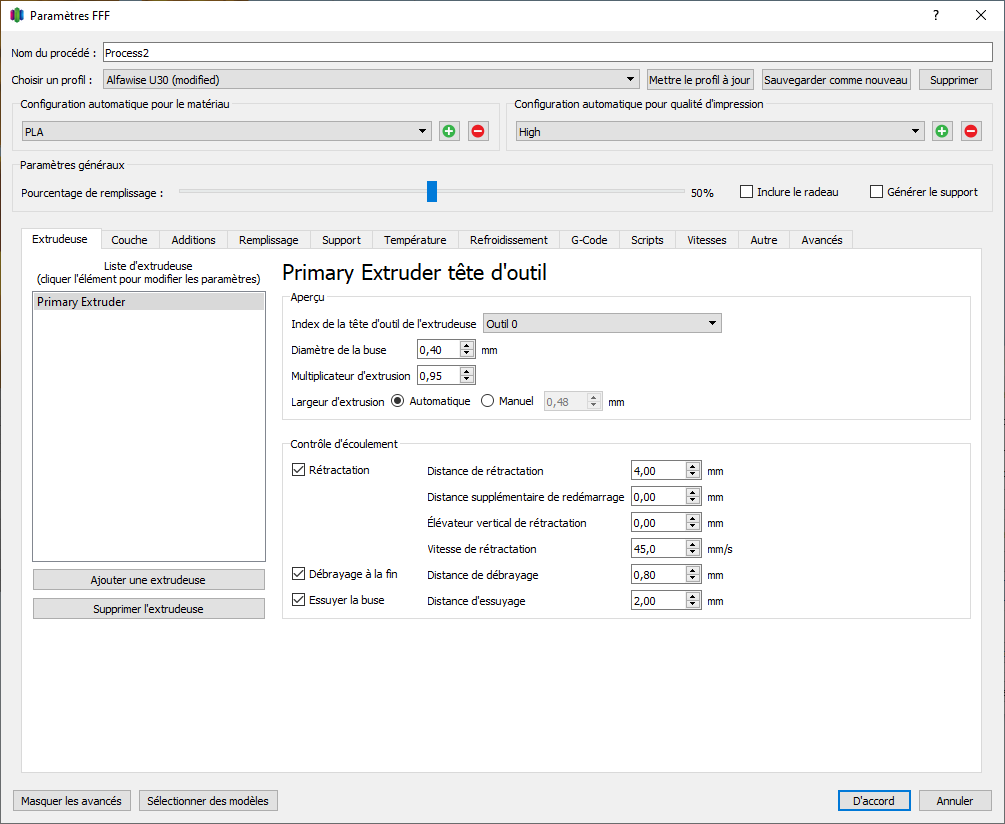Untick Débrayage à la fin checkbox
The width and height of the screenshot is (1005, 824).
[298, 573]
